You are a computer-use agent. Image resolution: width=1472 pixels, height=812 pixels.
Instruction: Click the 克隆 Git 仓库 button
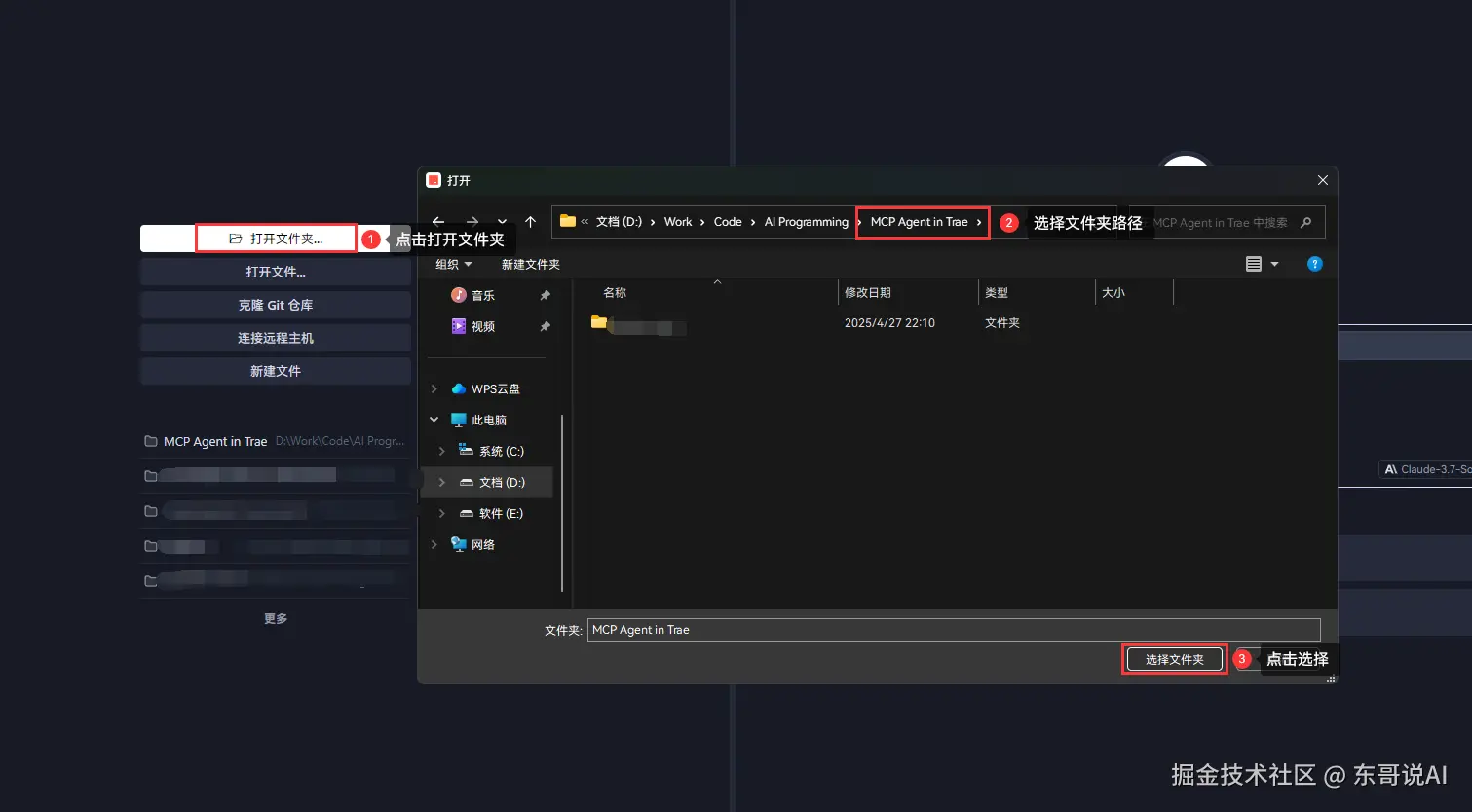[x=276, y=305]
